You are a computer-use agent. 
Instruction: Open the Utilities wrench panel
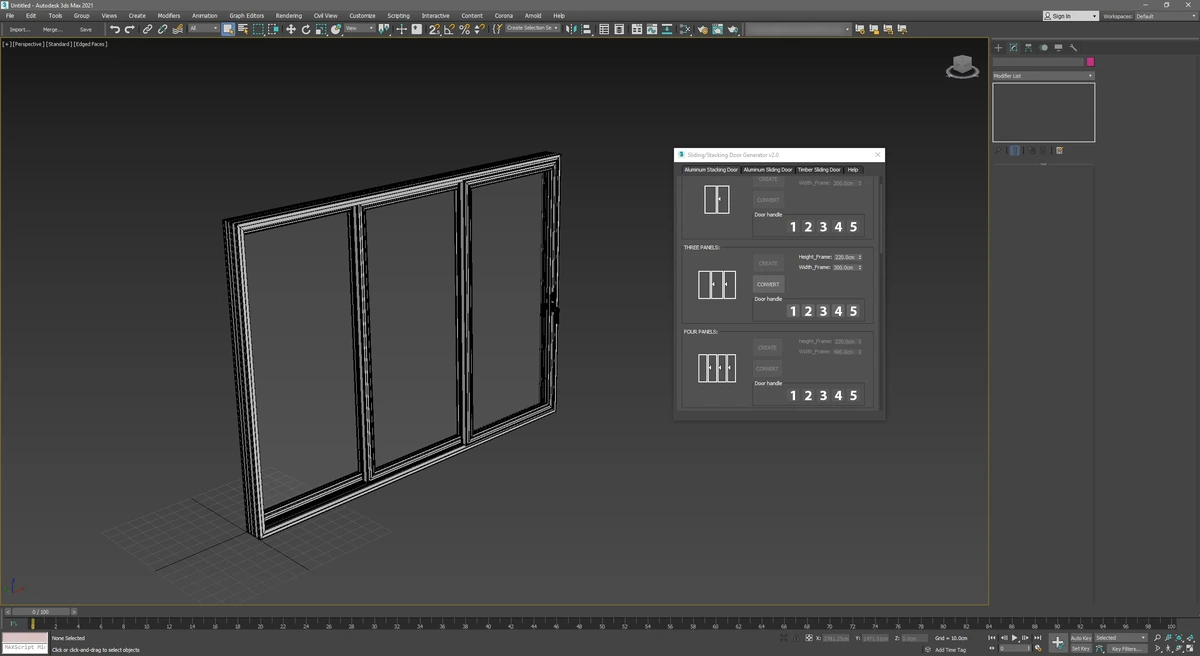click(x=1074, y=47)
